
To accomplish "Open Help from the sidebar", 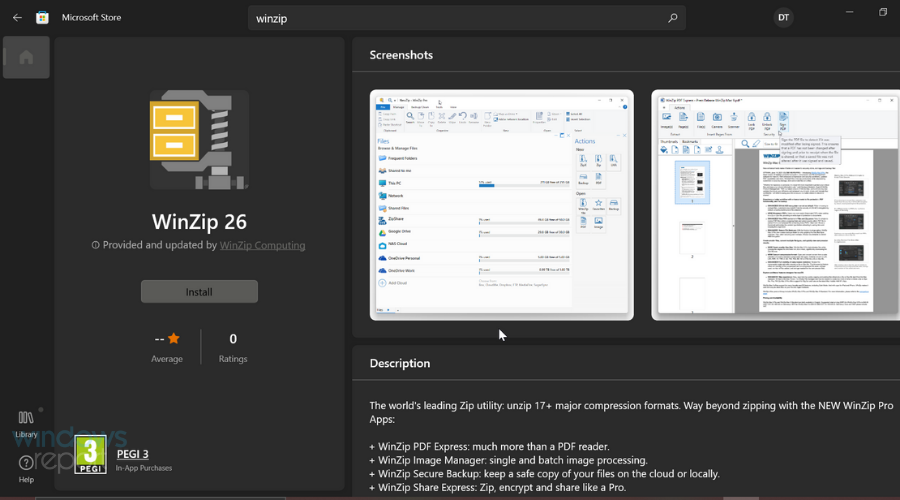I will (x=26, y=468).
